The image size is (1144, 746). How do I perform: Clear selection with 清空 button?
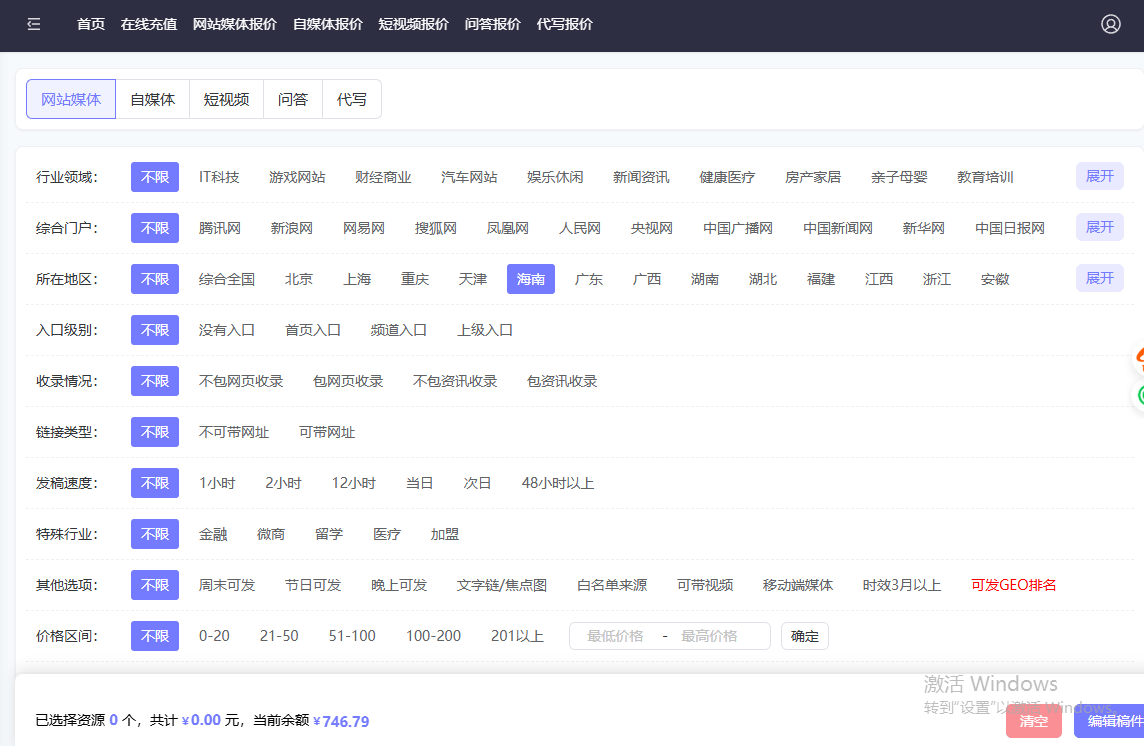[1034, 721]
